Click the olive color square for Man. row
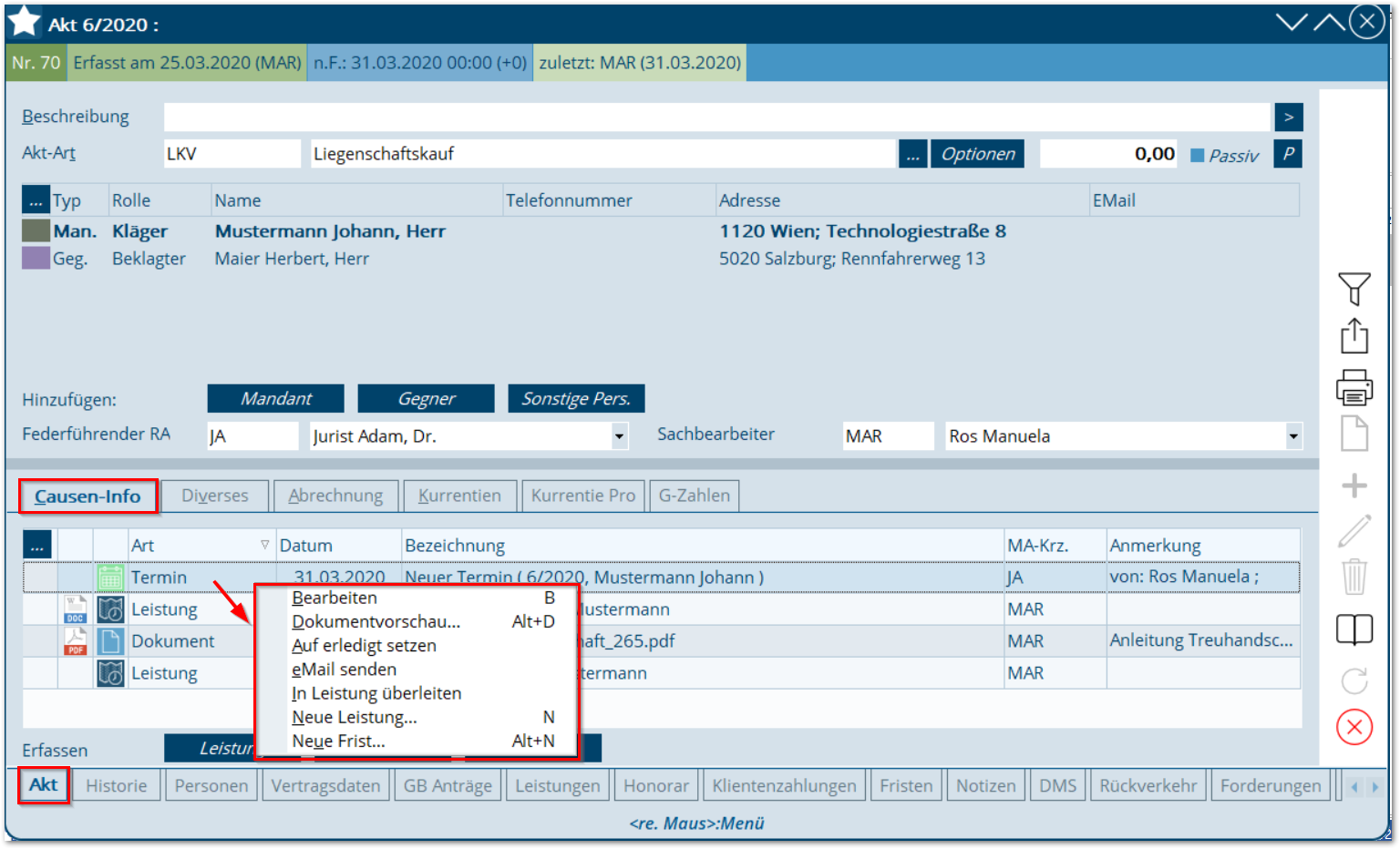This screenshot has width=1400, height=849. click(x=36, y=230)
